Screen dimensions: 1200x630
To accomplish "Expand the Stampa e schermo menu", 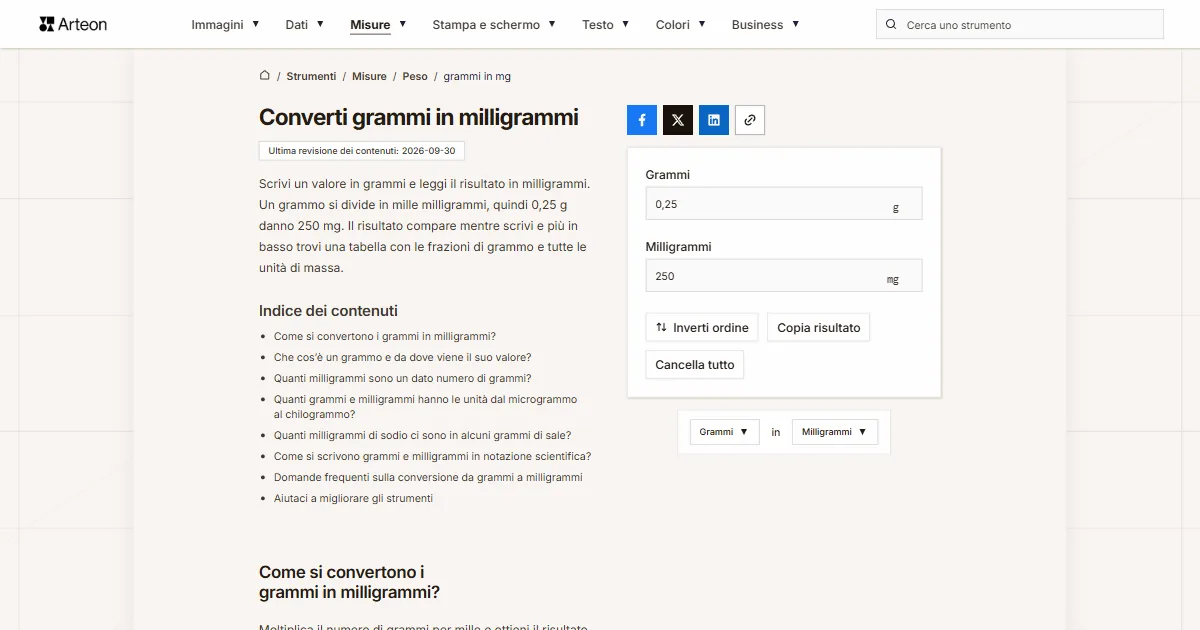I will 494,24.
